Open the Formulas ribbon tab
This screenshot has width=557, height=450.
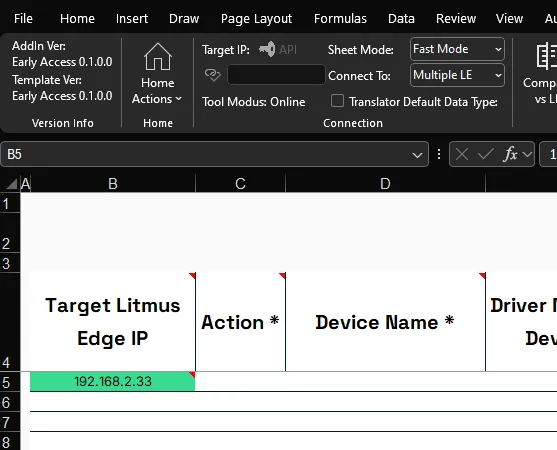click(340, 18)
